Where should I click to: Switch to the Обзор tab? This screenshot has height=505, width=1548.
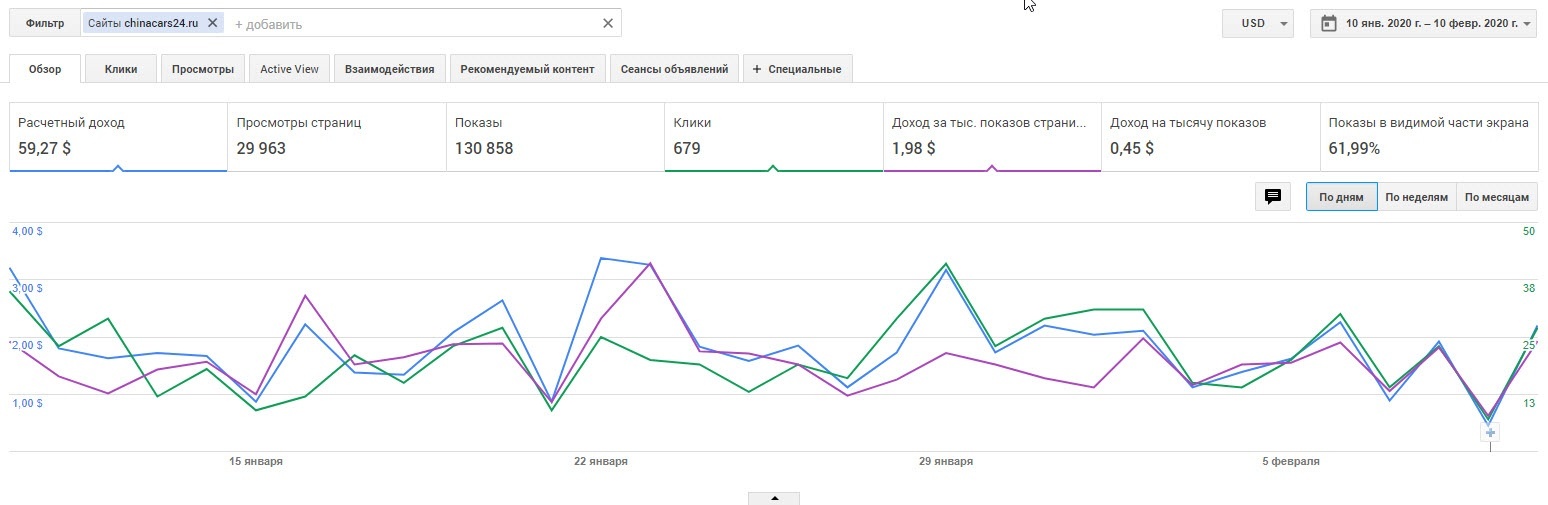[45, 69]
